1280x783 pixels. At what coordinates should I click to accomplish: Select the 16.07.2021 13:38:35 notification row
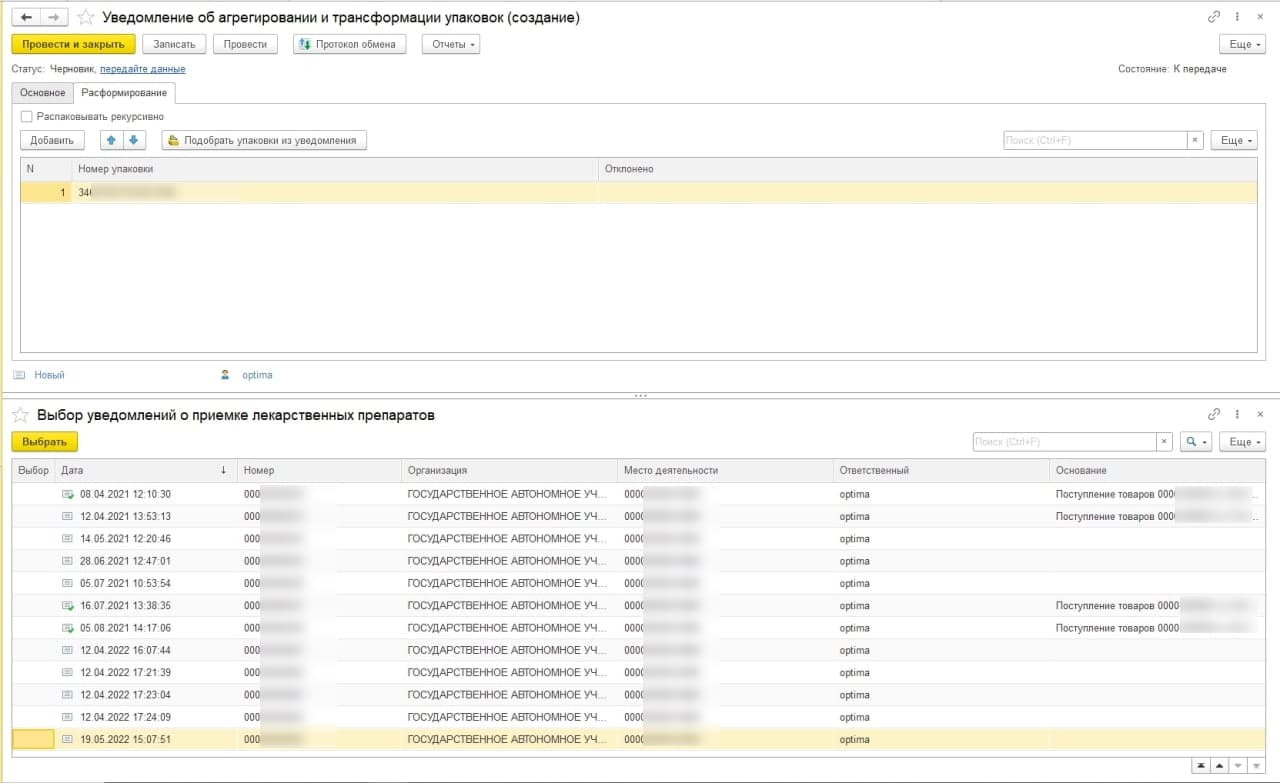125,606
